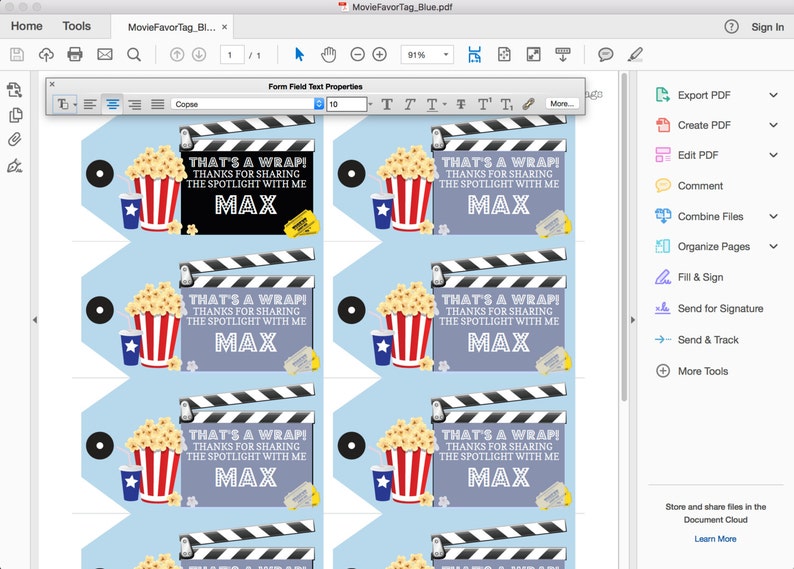Viewport: 794px width, 569px height.
Task: Open Help question mark
Action: pyautogui.click(x=731, y=27)
